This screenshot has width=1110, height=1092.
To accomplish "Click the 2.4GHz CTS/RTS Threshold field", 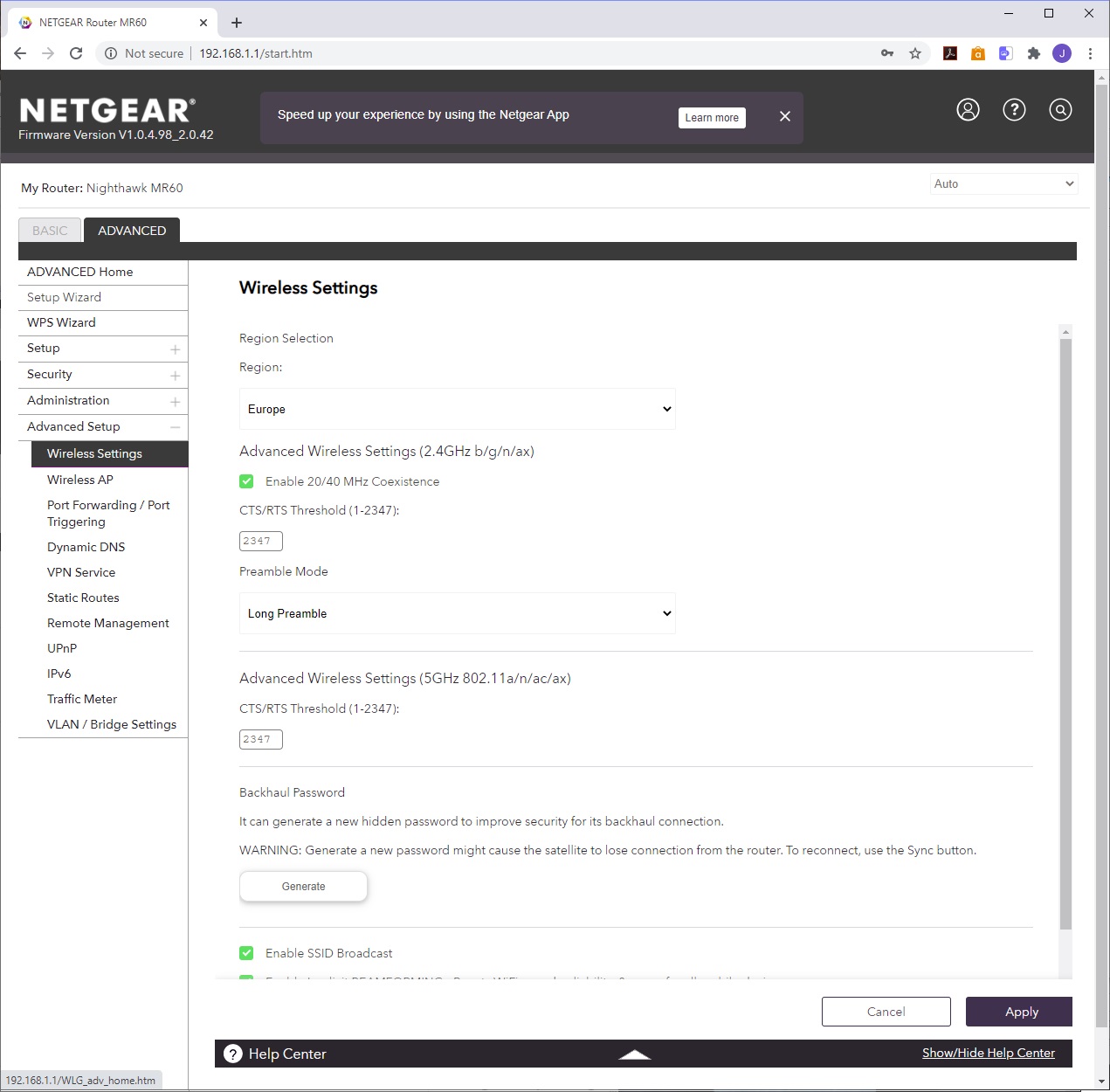I will point(261,541).
